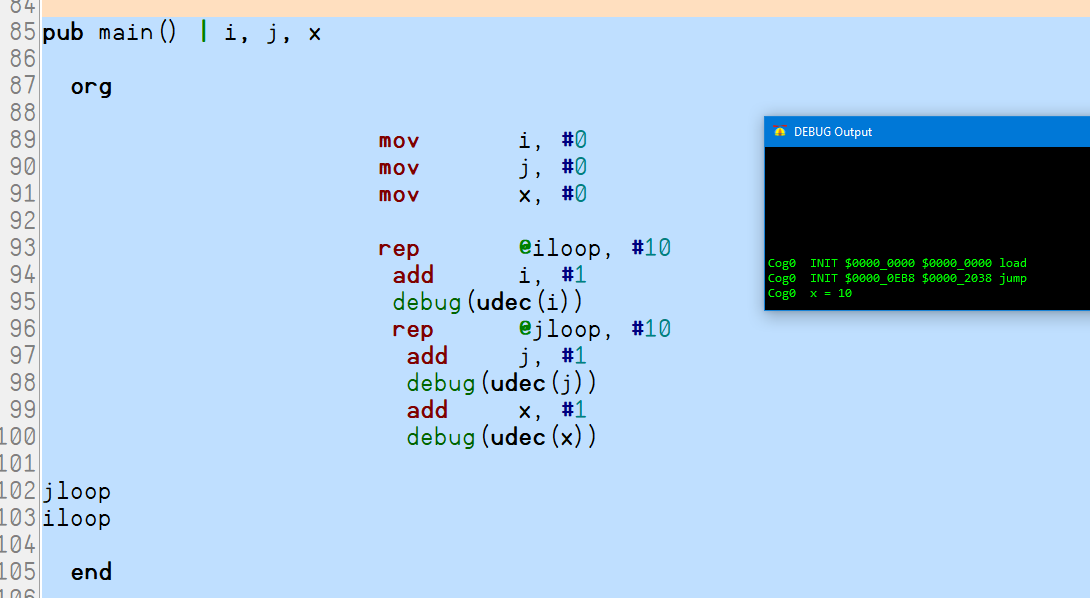This screenshot has width=1090, height=598.
Task: Click the DEBUG Output window icon
Action: (780, 132)
